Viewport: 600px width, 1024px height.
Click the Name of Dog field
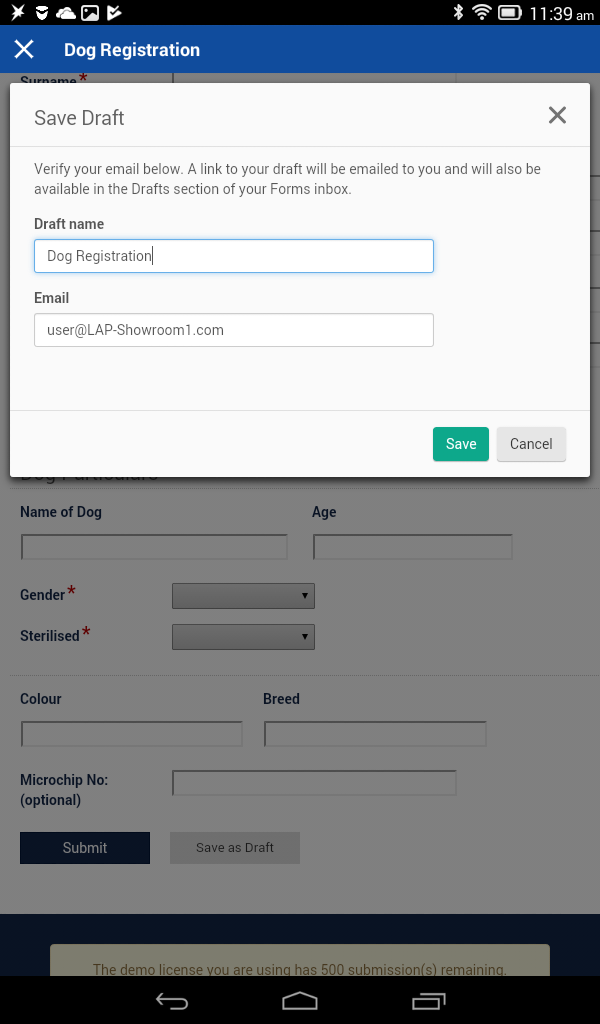pyautogui.click(x=154, y=547)
